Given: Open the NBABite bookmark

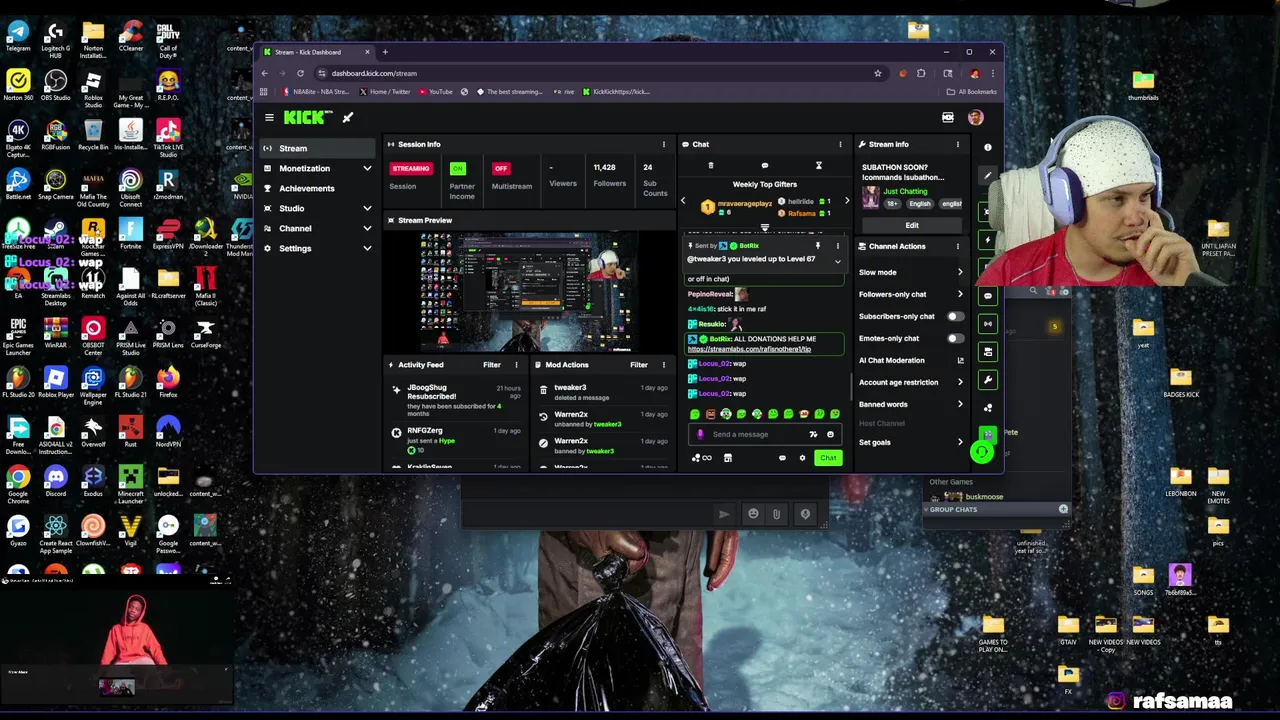Looking at the screenshot, I should point(315,92).
